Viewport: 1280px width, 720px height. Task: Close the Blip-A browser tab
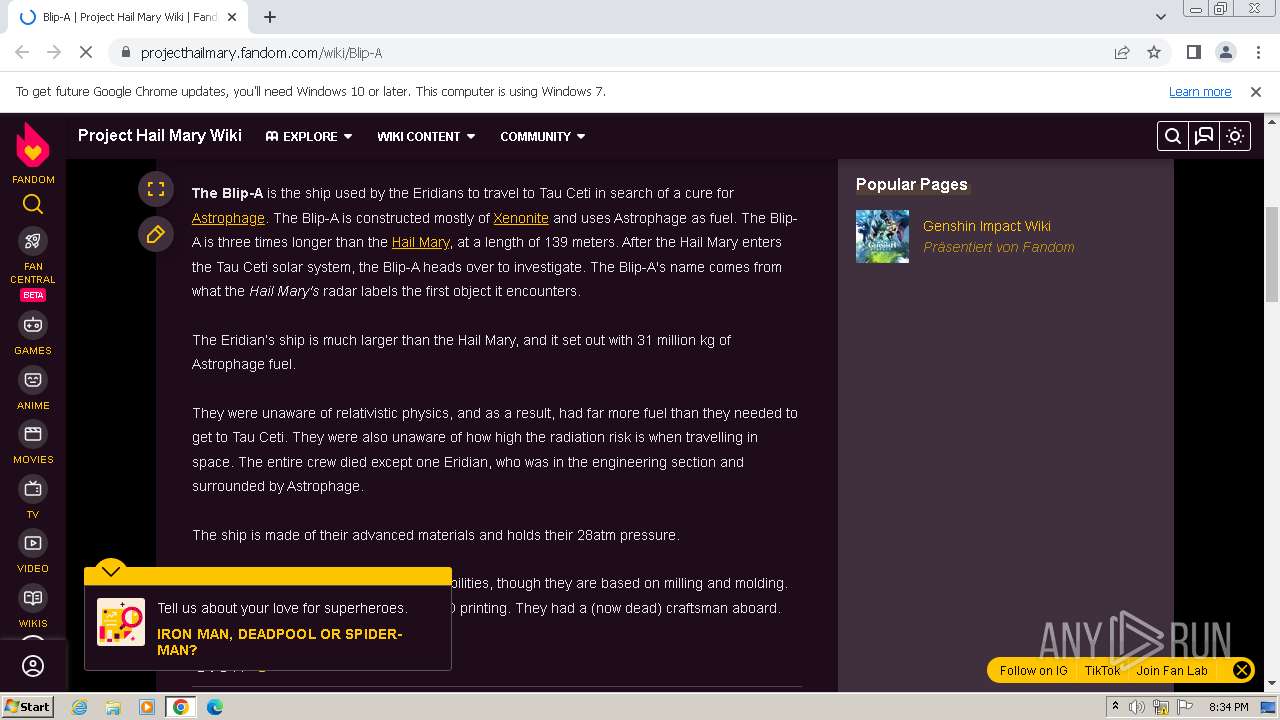[233, 17]
